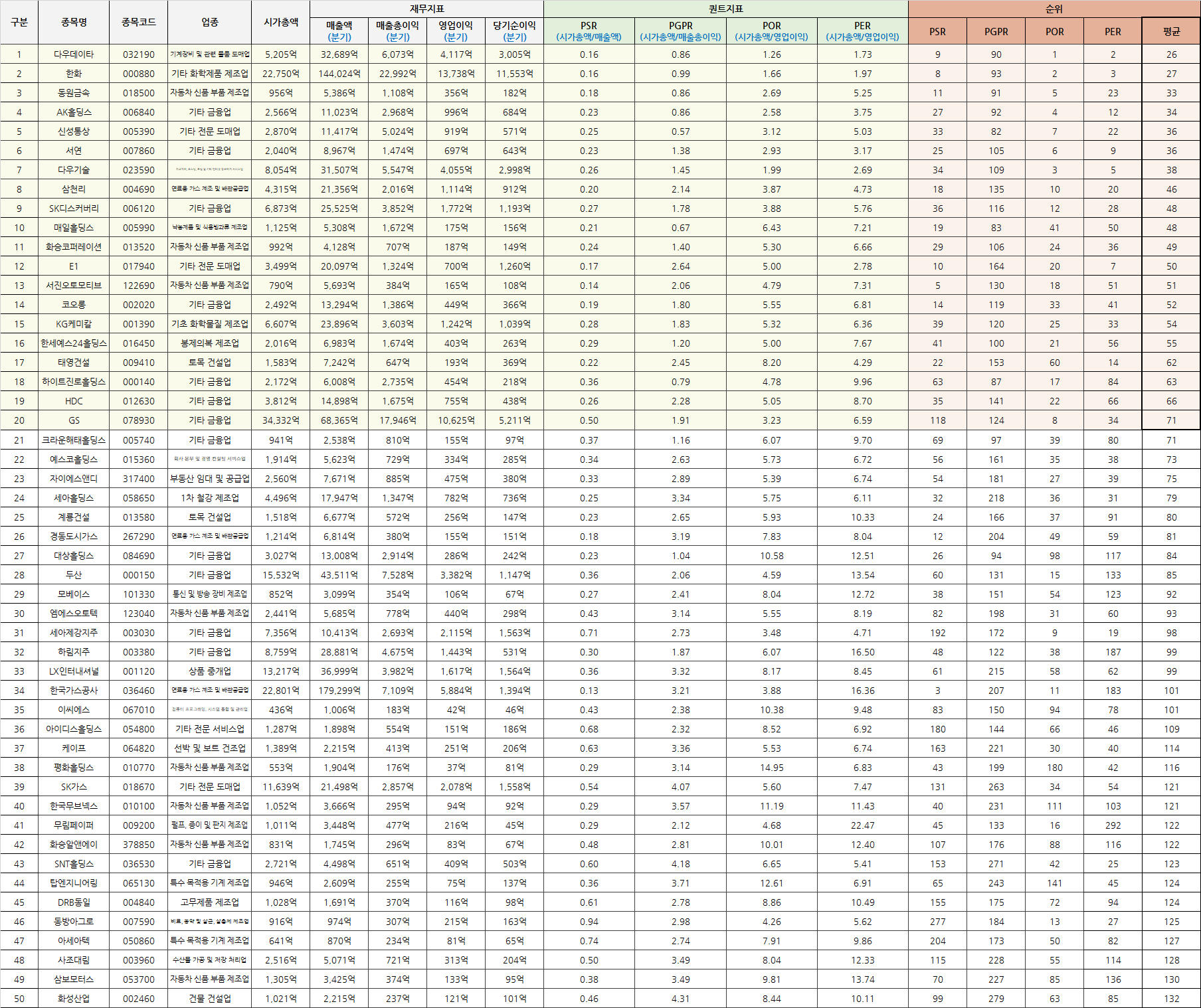The height and width of the screenshot is (1008, 1201).
Task: Select the stock name 경동도시가스
Action: click(x=74, y=537)
